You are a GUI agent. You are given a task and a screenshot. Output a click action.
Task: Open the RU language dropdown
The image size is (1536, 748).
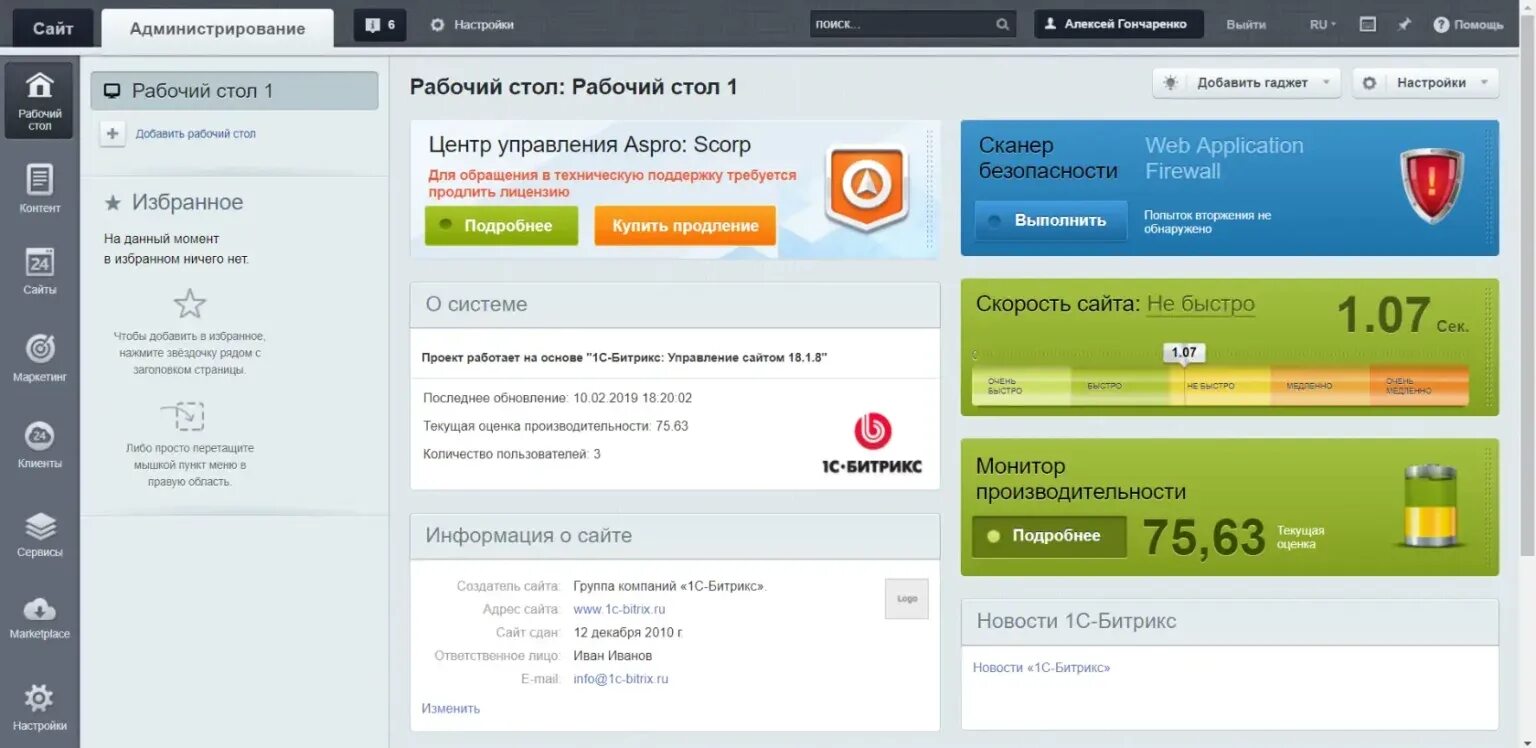(1323, 25)
